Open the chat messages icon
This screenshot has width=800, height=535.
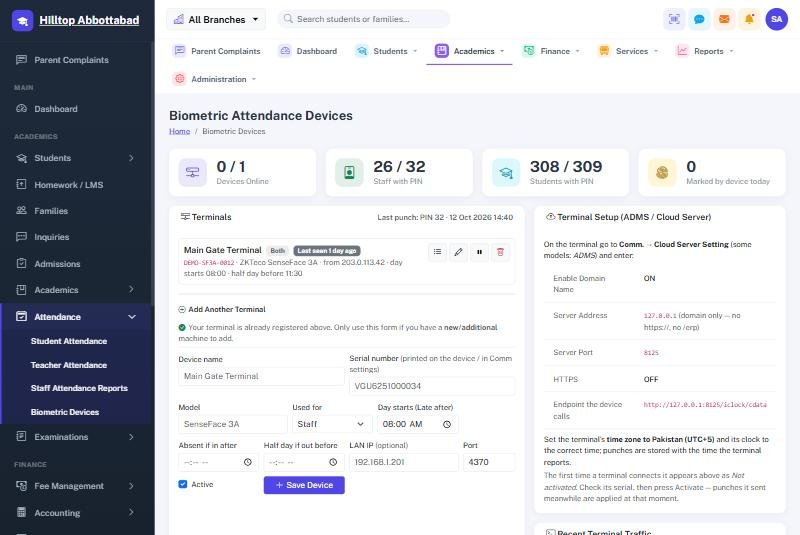pos(699,19)
